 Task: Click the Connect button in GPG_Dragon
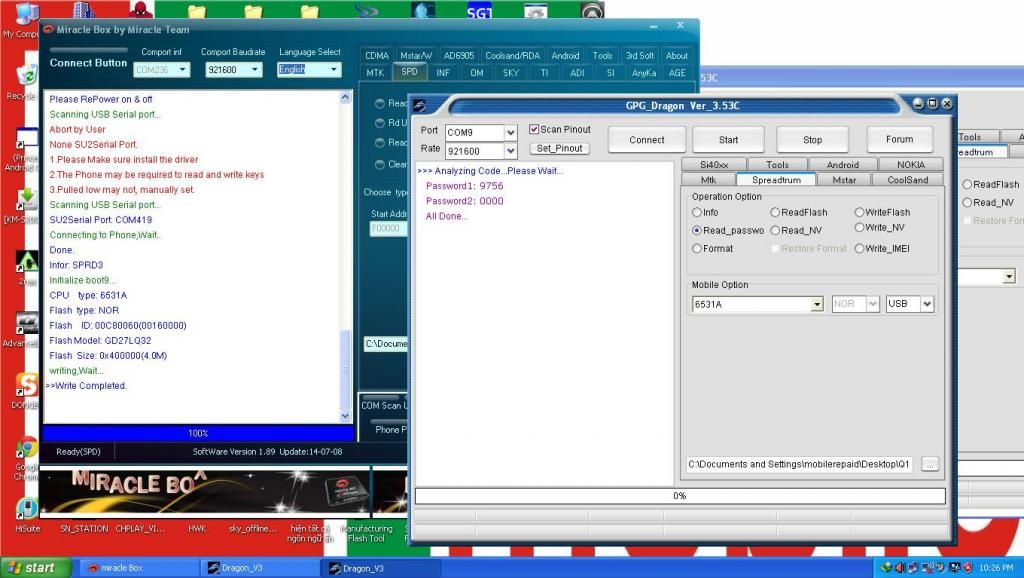click(x=647, y=140)
